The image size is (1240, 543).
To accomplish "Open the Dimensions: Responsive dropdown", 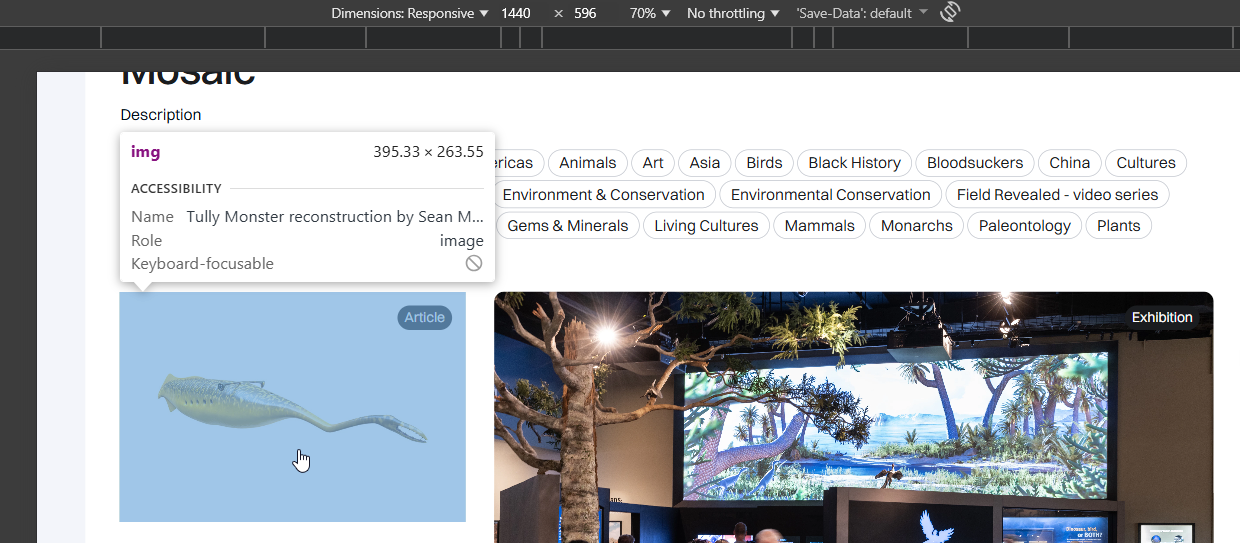I will [x=410, y=13].
